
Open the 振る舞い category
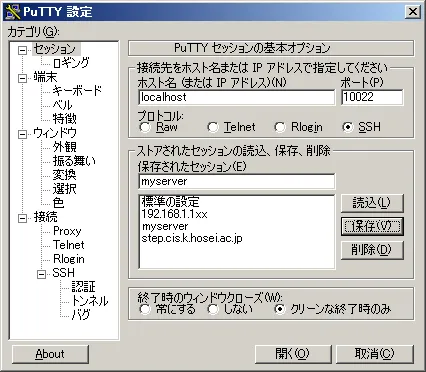(x=74, y=161)
